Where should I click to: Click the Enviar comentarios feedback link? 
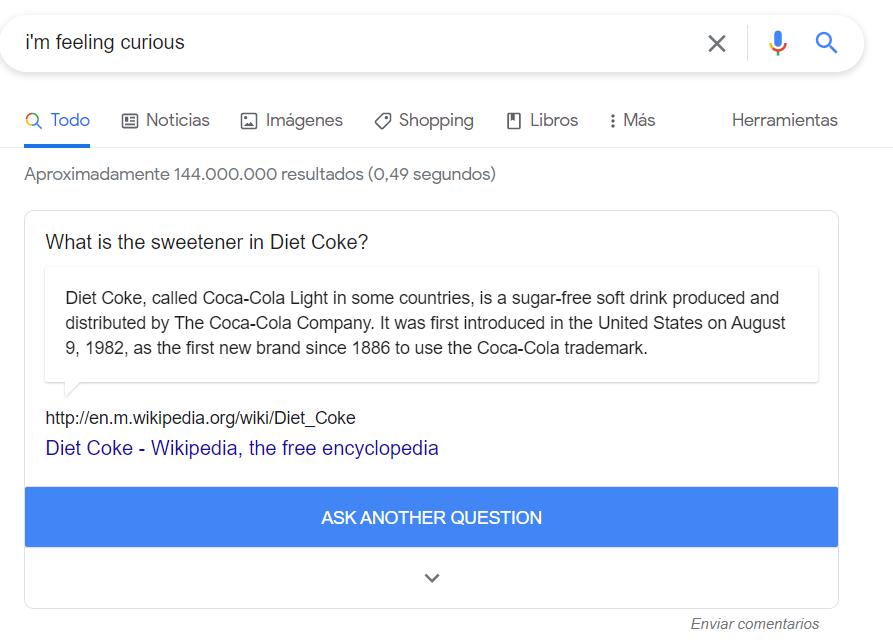(755, 624)
